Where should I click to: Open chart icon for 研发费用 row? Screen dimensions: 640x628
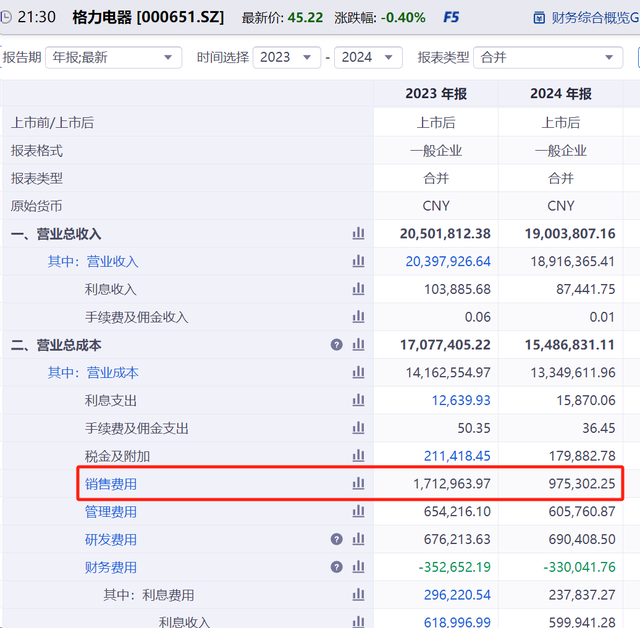(x=358, y=539)
